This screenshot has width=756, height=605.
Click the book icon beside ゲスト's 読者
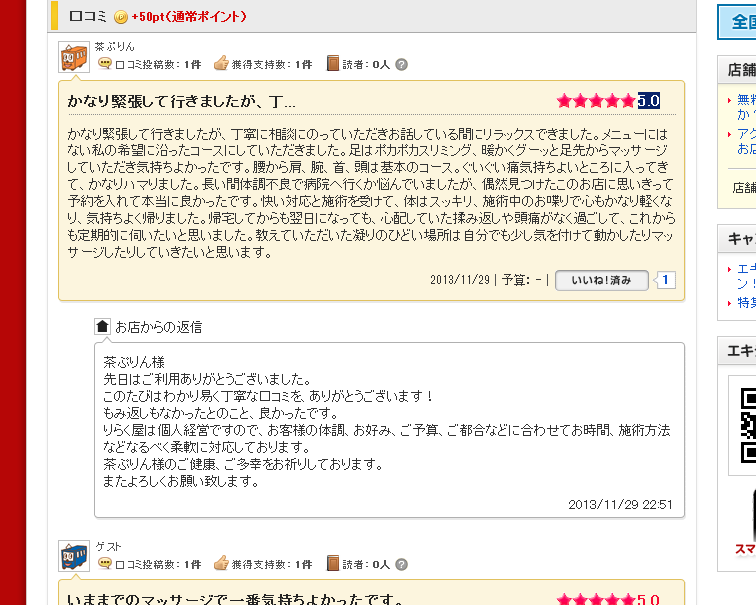click(x=333, y=563)
